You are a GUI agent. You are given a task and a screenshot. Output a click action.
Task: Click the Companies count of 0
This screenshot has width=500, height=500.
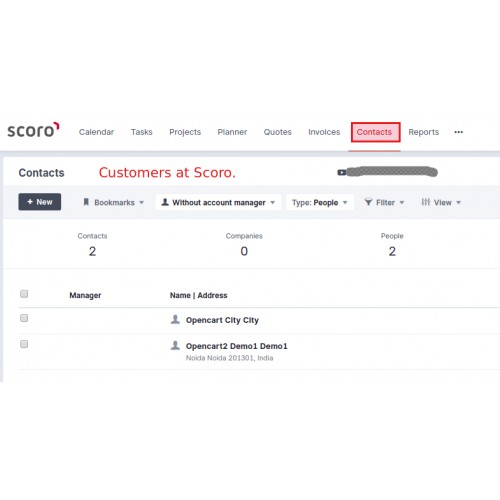pos(244,251)
